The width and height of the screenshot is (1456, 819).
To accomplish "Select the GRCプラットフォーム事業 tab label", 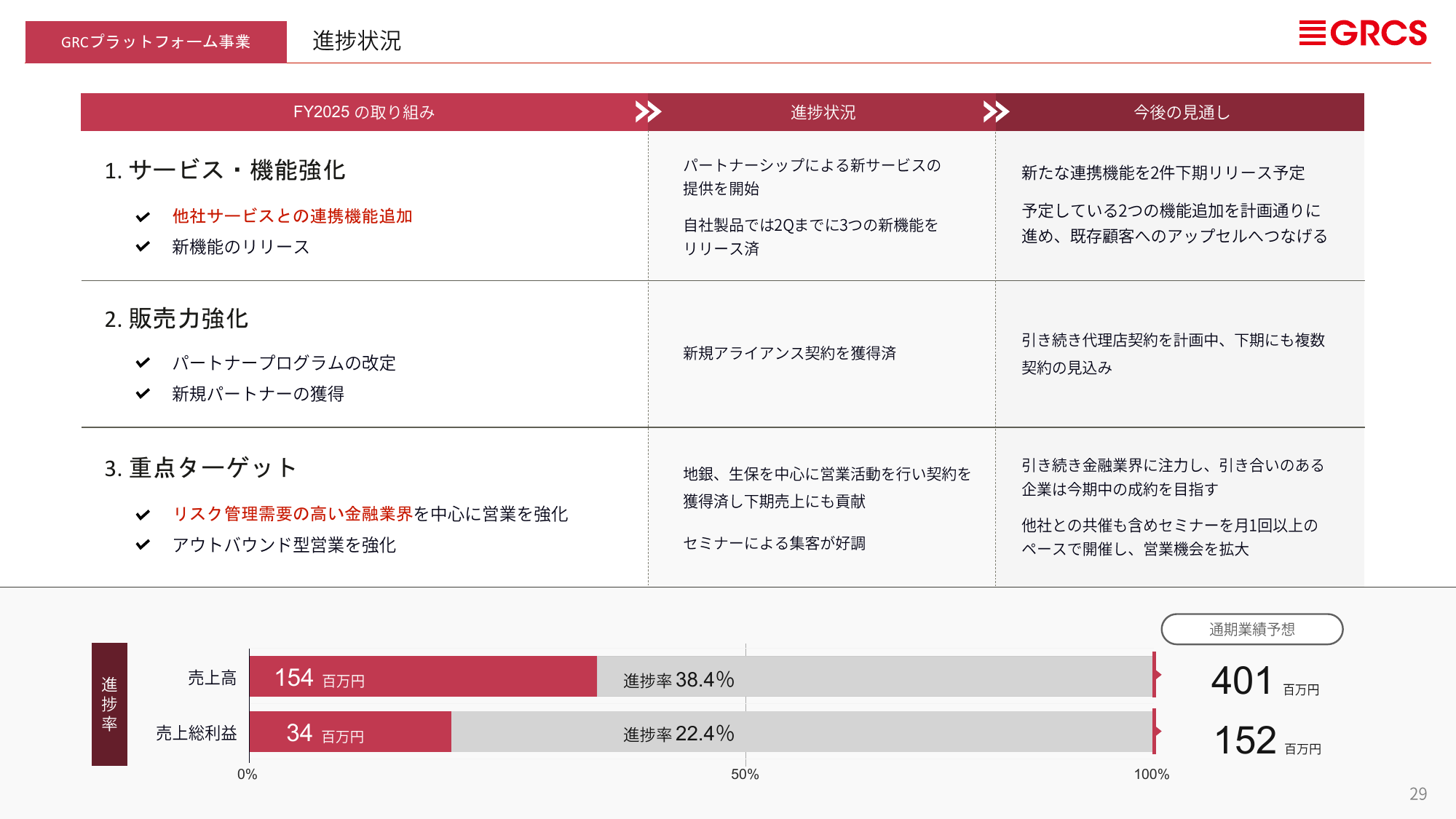I will pyautogui.click(x=156, y=42).
